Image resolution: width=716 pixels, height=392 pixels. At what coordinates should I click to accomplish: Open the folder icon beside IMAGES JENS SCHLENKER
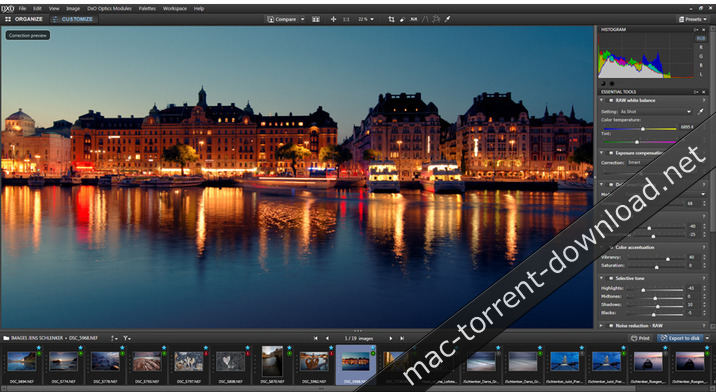point(6,339)
